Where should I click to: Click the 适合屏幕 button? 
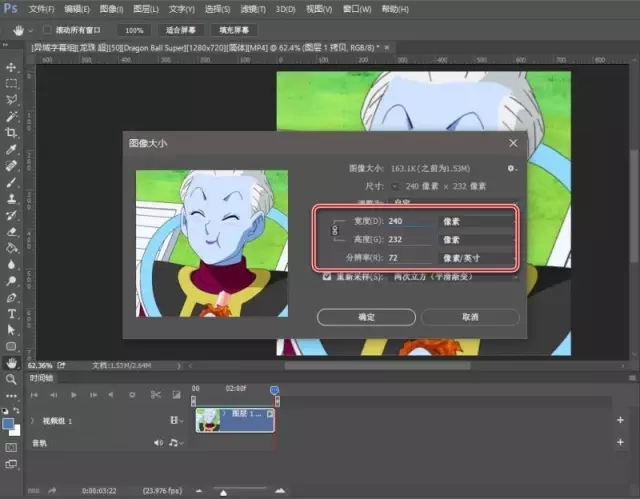tap(181, 30)
